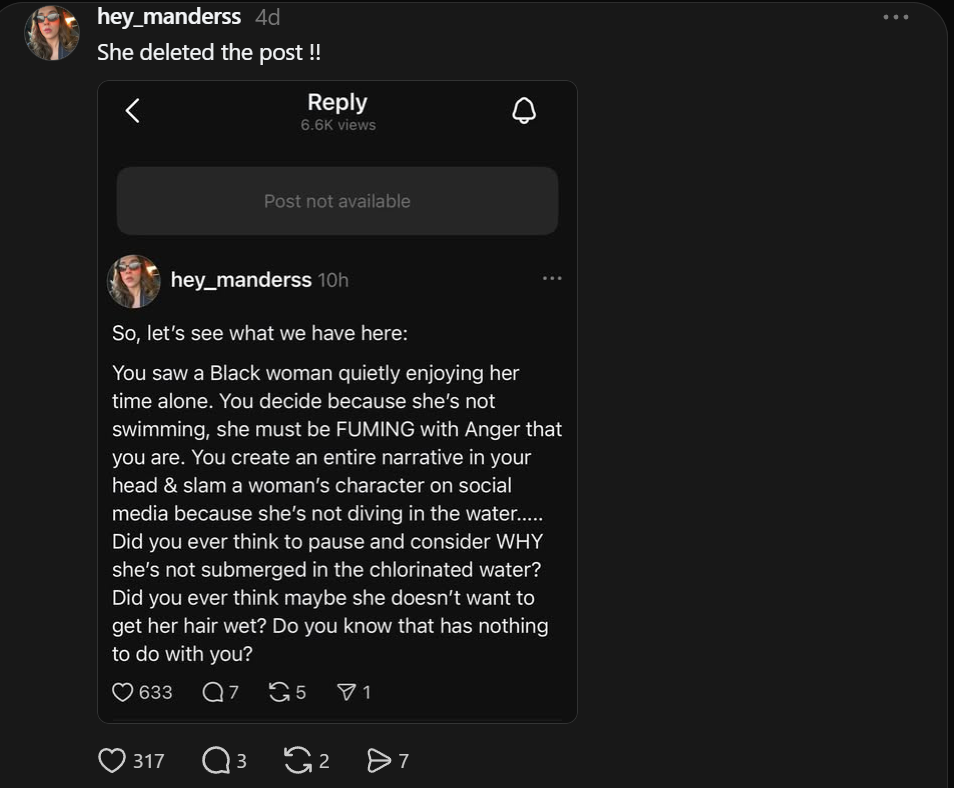Open comments on the embedded reply
The height and width of the screenshot is (788, 954).
click(x=213, y=692)
